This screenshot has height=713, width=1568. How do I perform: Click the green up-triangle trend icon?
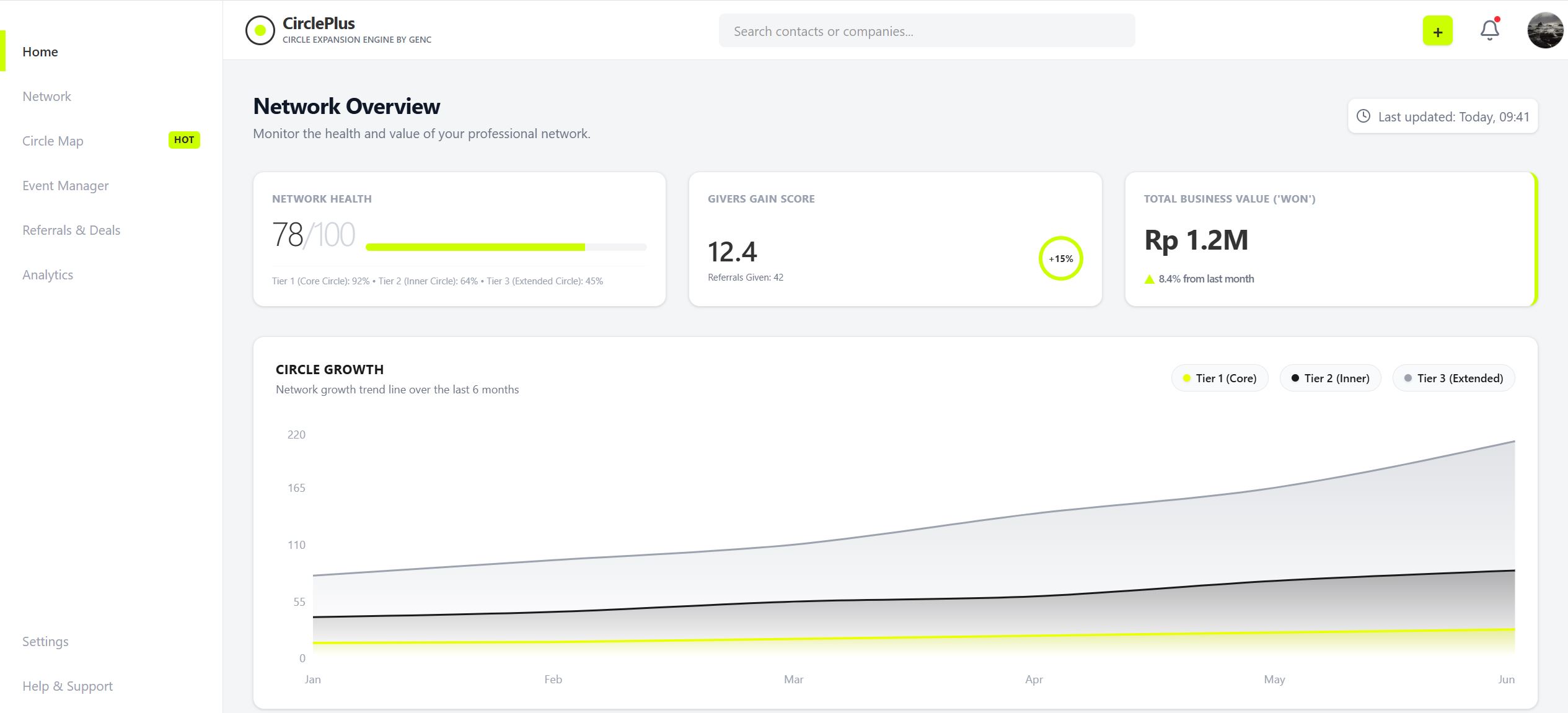(x=1149, y=279)
